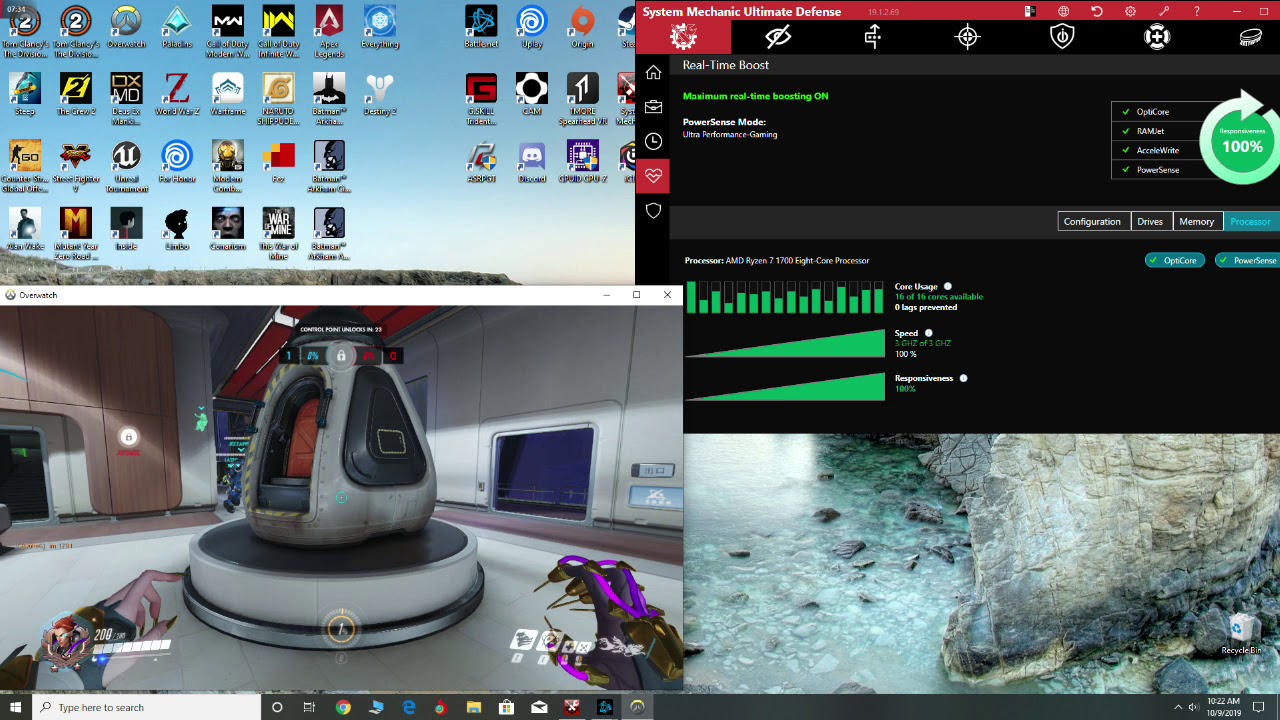
Task: Click the Speed info dot
Action: pyautogui.click(x=928, y=333)
